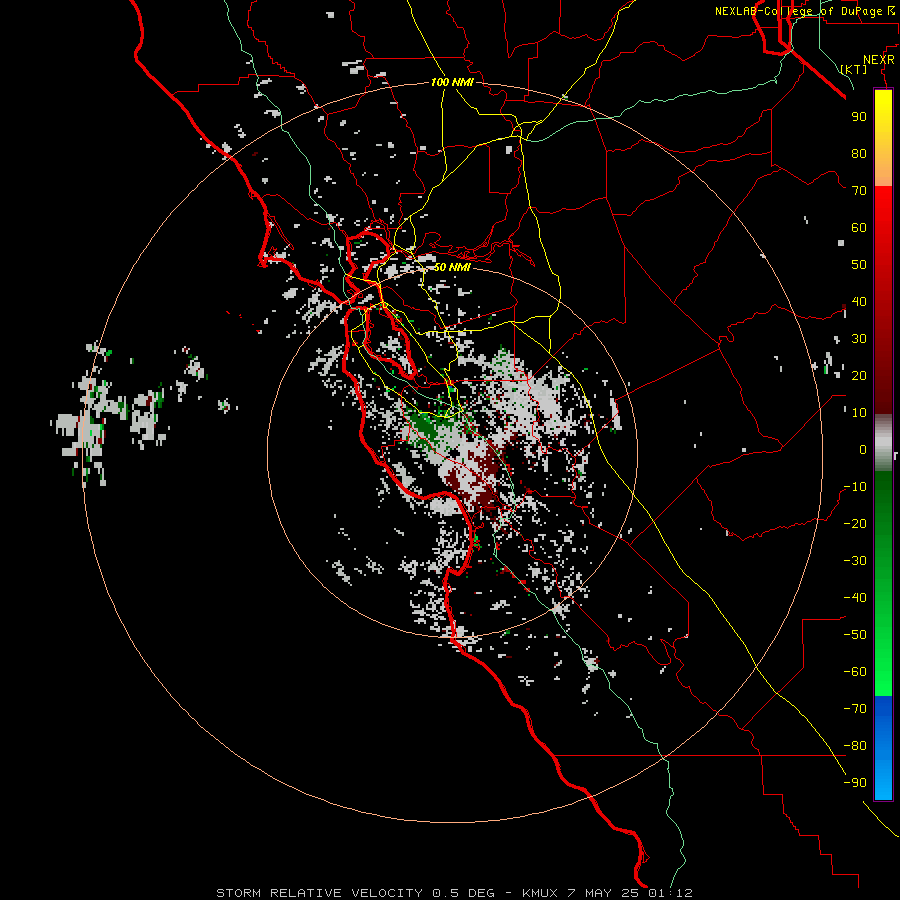Screen dimensions: 900x900
Task: Pick the orange band on the velocity scale
Action: [883, 170]
